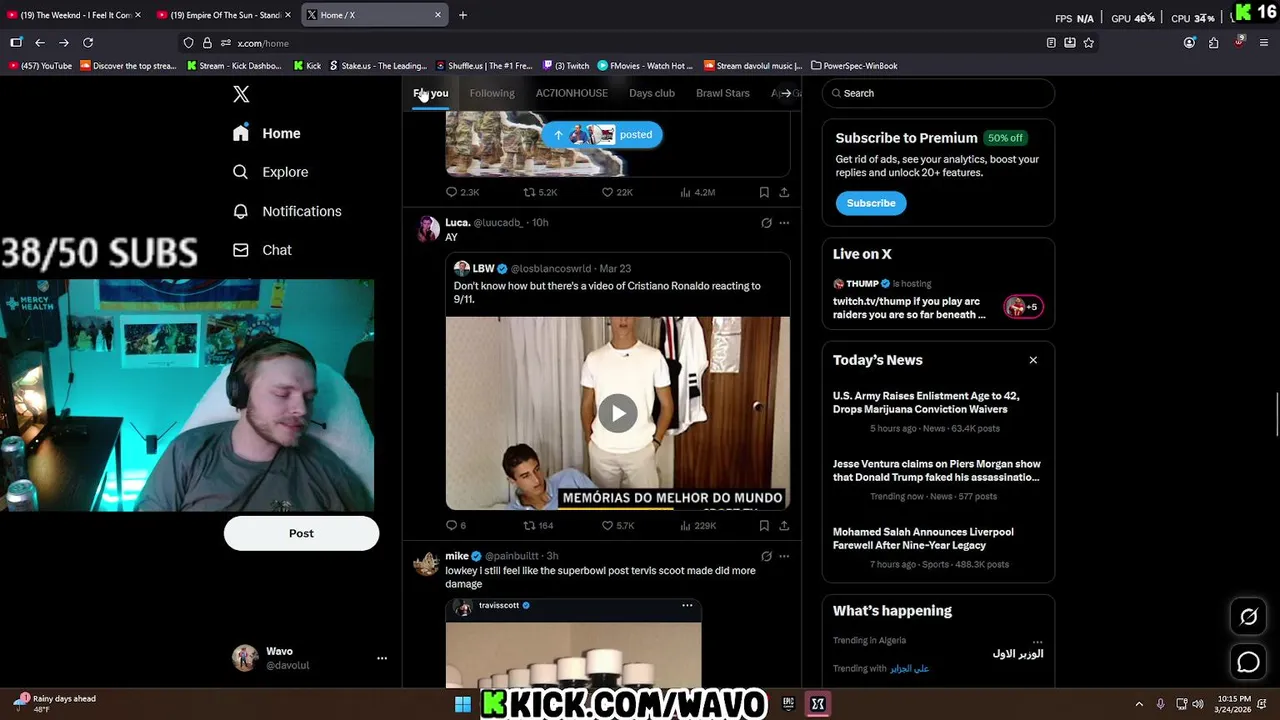Image resolution: width=1280 pixels, height=720 pixels.
Task: Bookmark this page with the star icon
Action: tap(1089, 43)
